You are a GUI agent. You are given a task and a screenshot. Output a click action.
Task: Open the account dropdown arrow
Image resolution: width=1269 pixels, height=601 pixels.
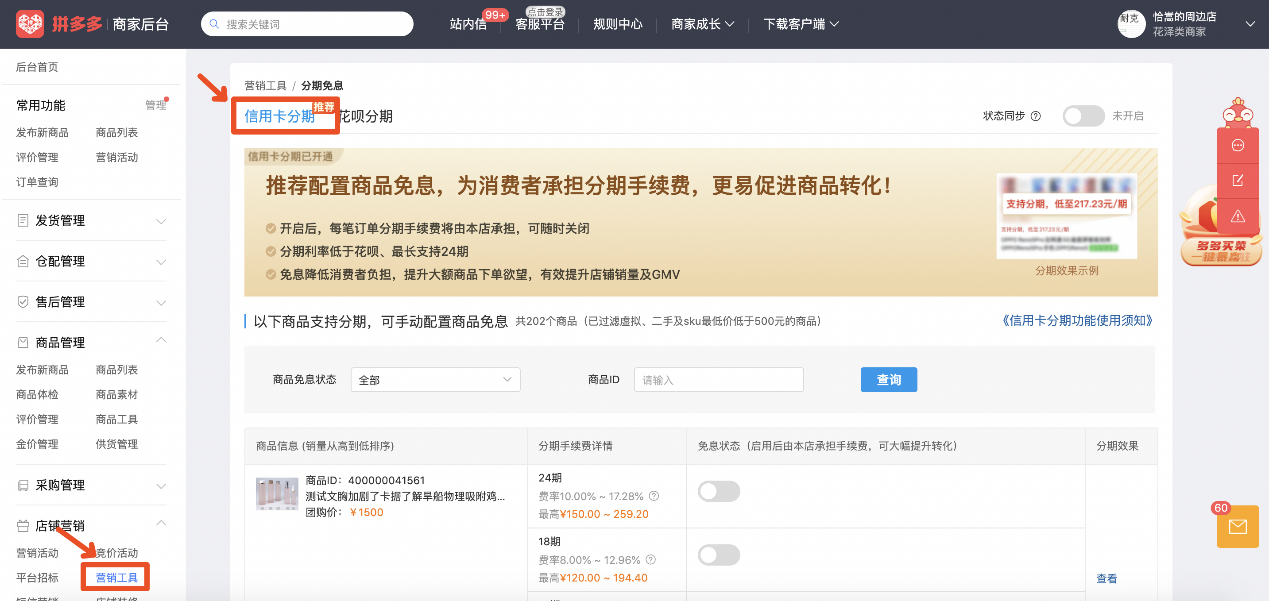click(1249, 24)
